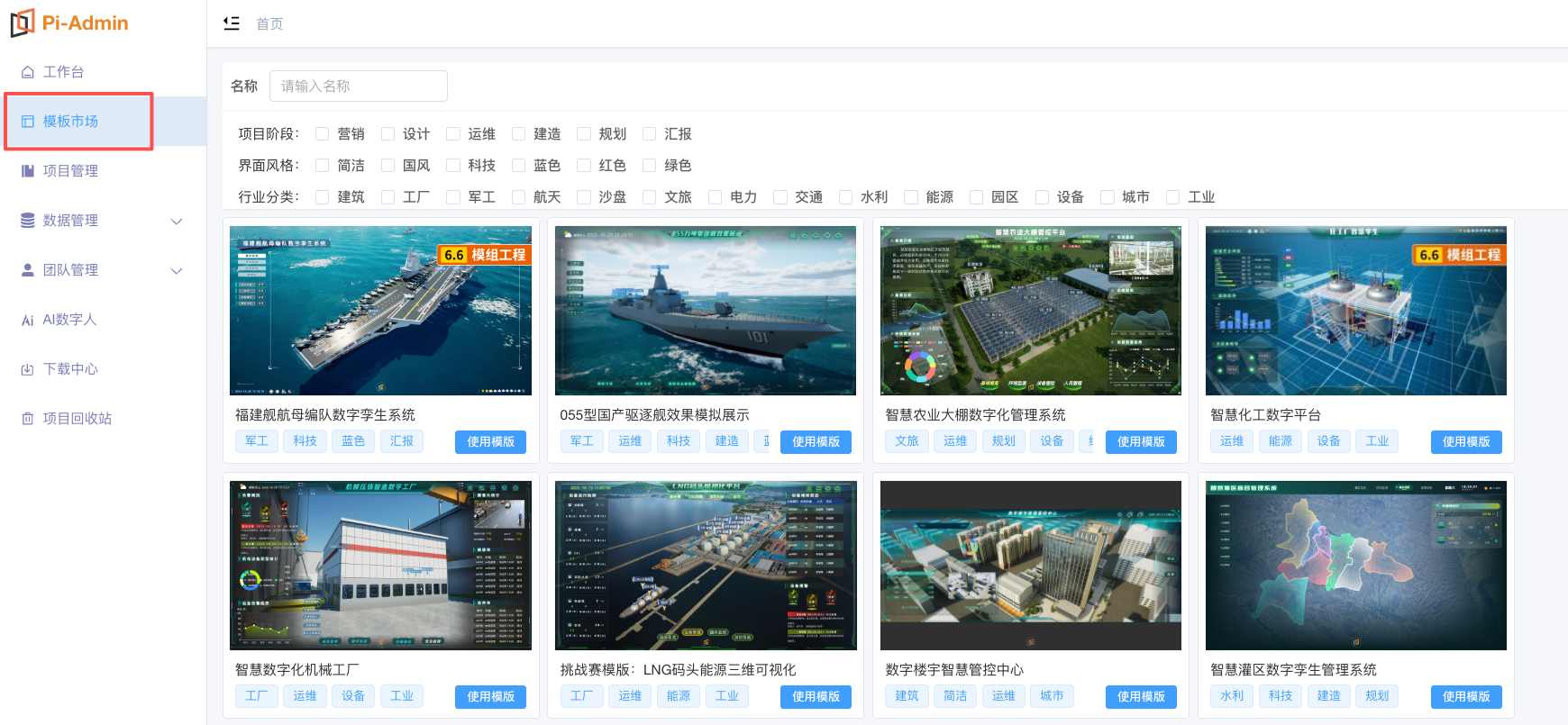This screenshot has height=725, width=1568.
Task: Open the 智慧灌区 map thumbnail
Action: click(1356, 566)
